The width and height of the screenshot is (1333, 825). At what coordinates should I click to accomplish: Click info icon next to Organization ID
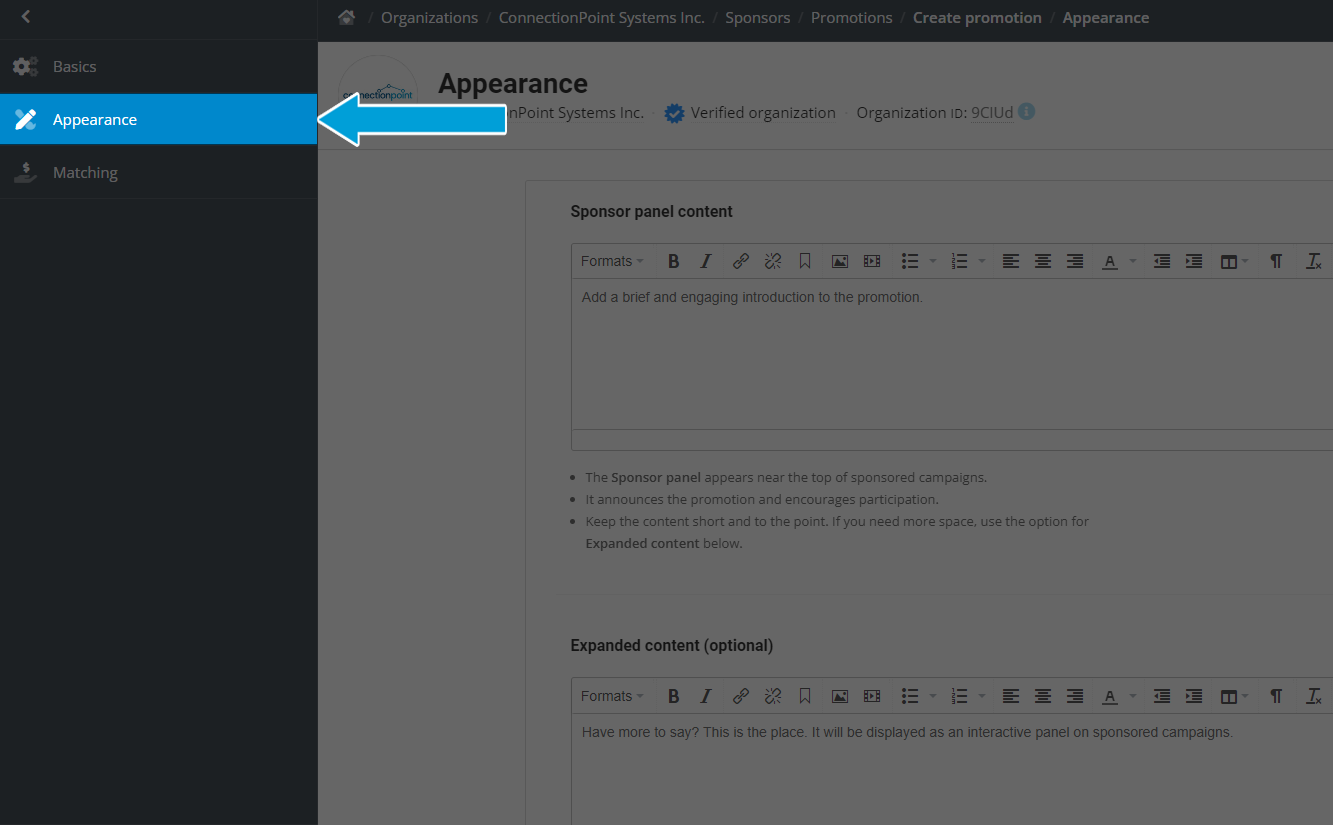1027,112
